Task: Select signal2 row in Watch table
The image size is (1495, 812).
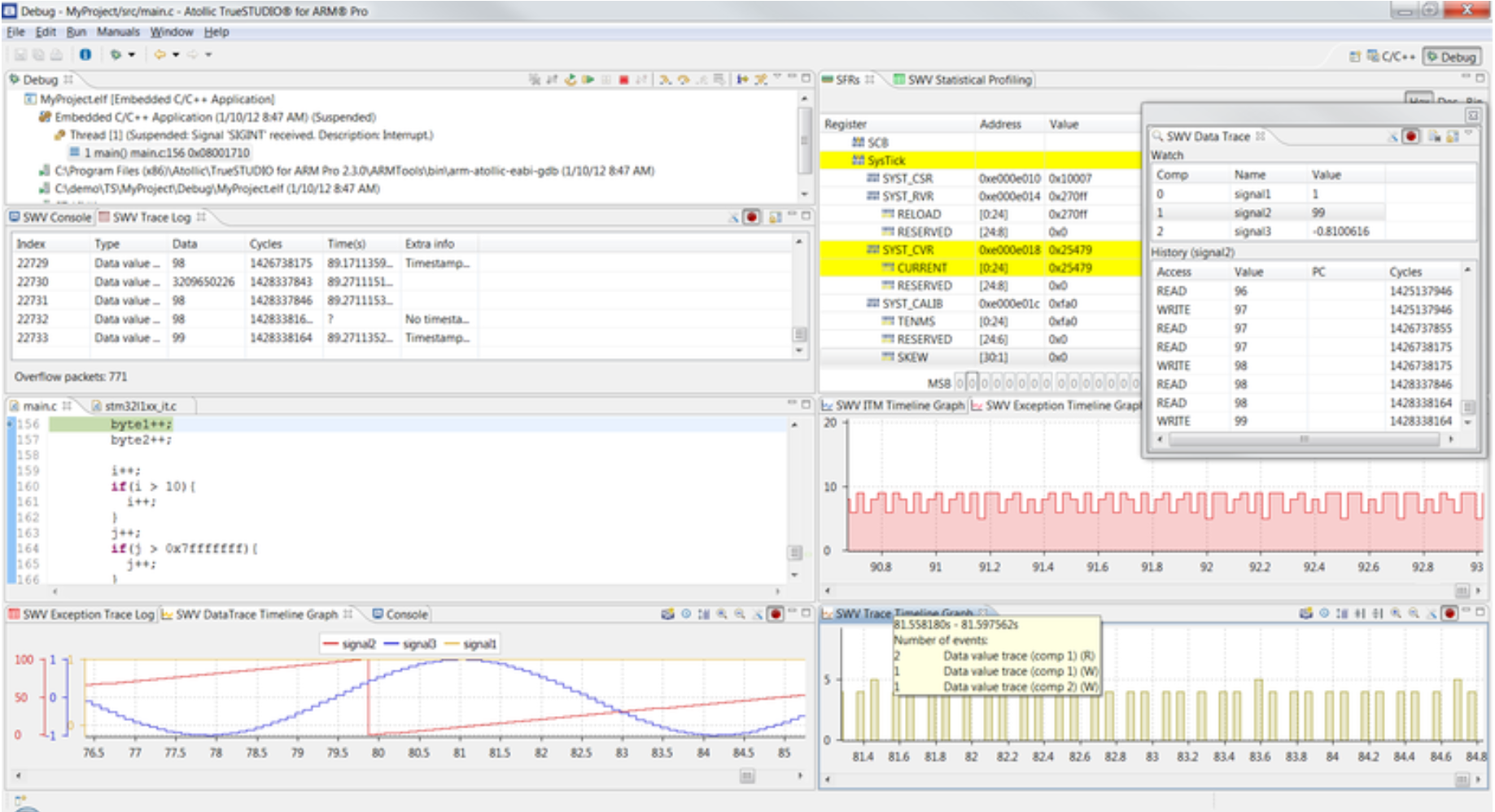Action: point(1312,212)
